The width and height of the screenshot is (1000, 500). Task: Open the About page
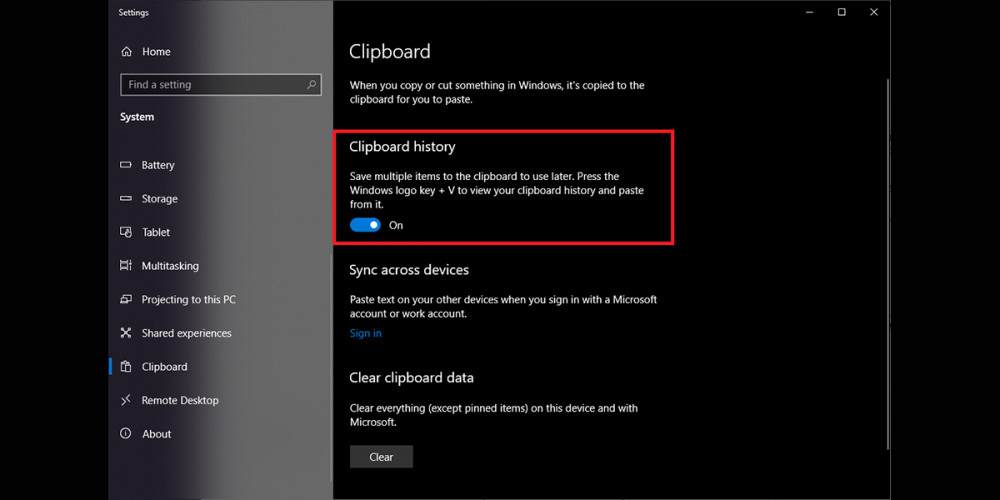156,434
